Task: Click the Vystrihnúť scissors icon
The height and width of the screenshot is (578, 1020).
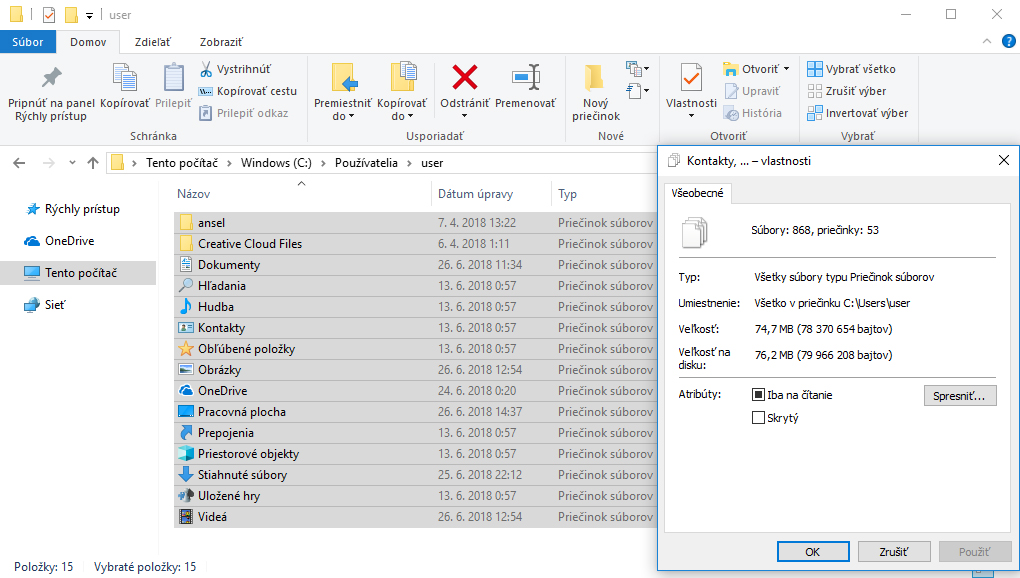Action: pyautogui.click(x=205, y=69)
